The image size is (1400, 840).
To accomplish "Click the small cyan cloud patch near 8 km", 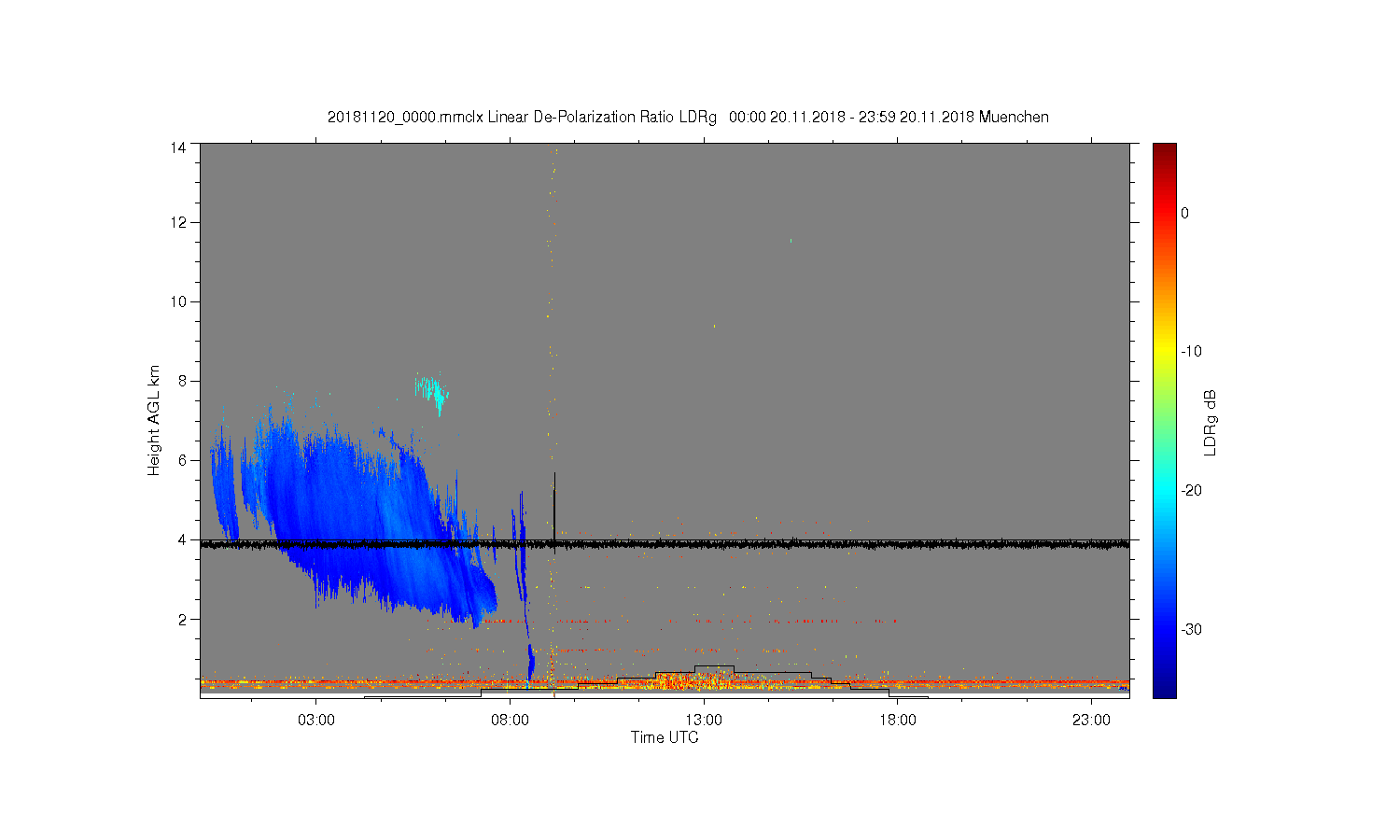I will tap(432, 394).
